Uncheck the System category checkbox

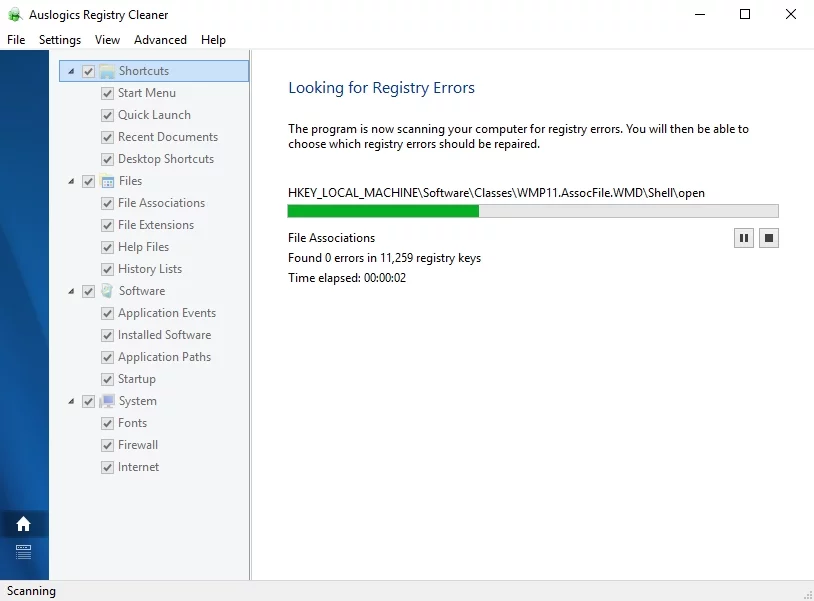coord(88,401)
